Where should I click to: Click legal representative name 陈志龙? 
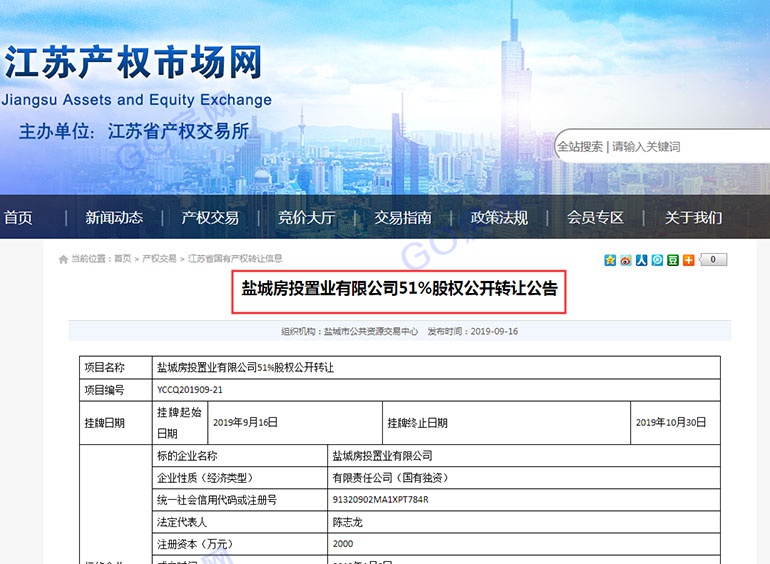(347, 522)
